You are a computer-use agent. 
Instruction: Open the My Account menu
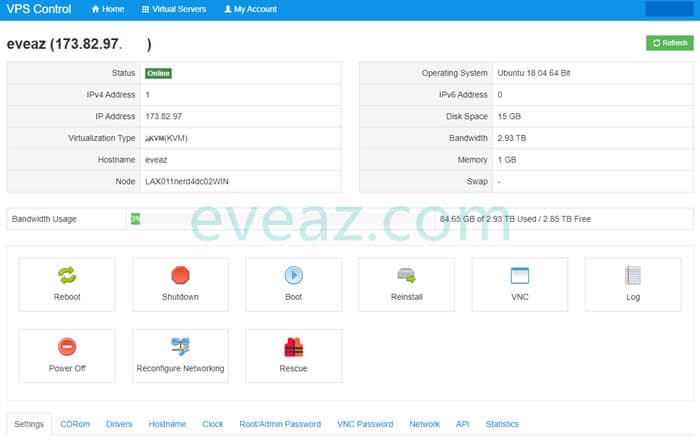250,9
